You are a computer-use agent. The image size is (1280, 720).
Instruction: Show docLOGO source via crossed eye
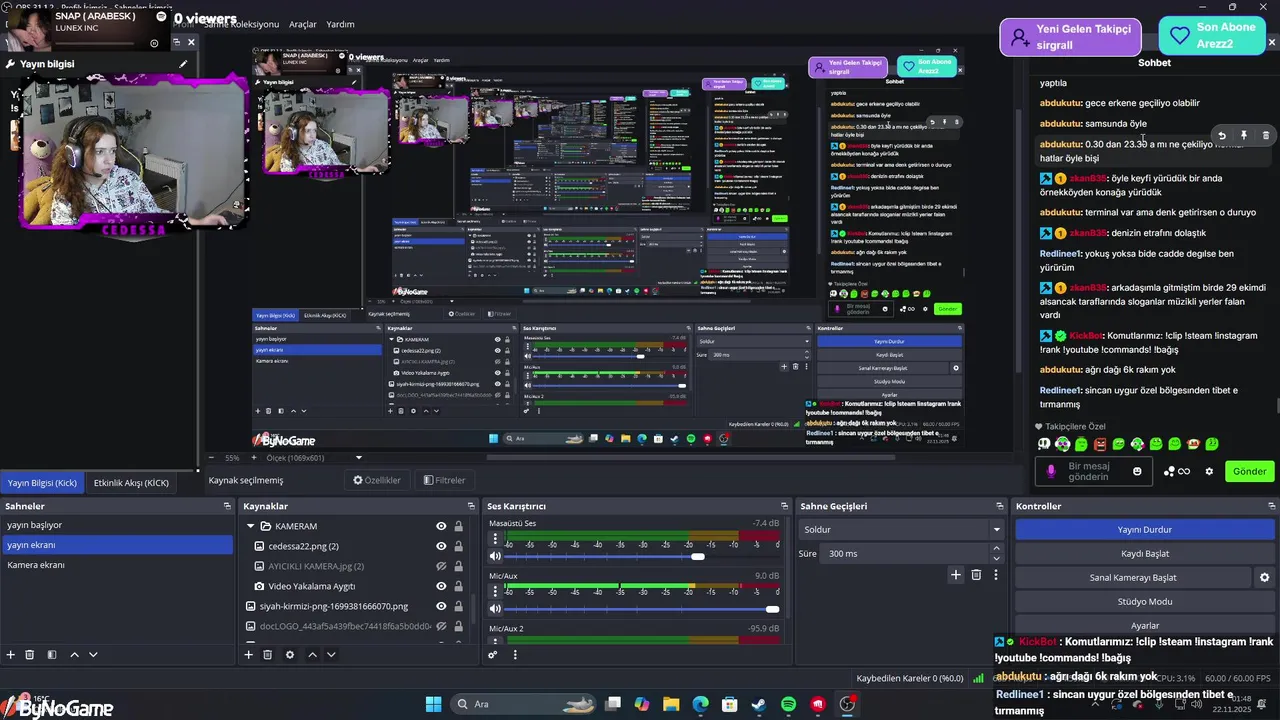pos(441,626)
